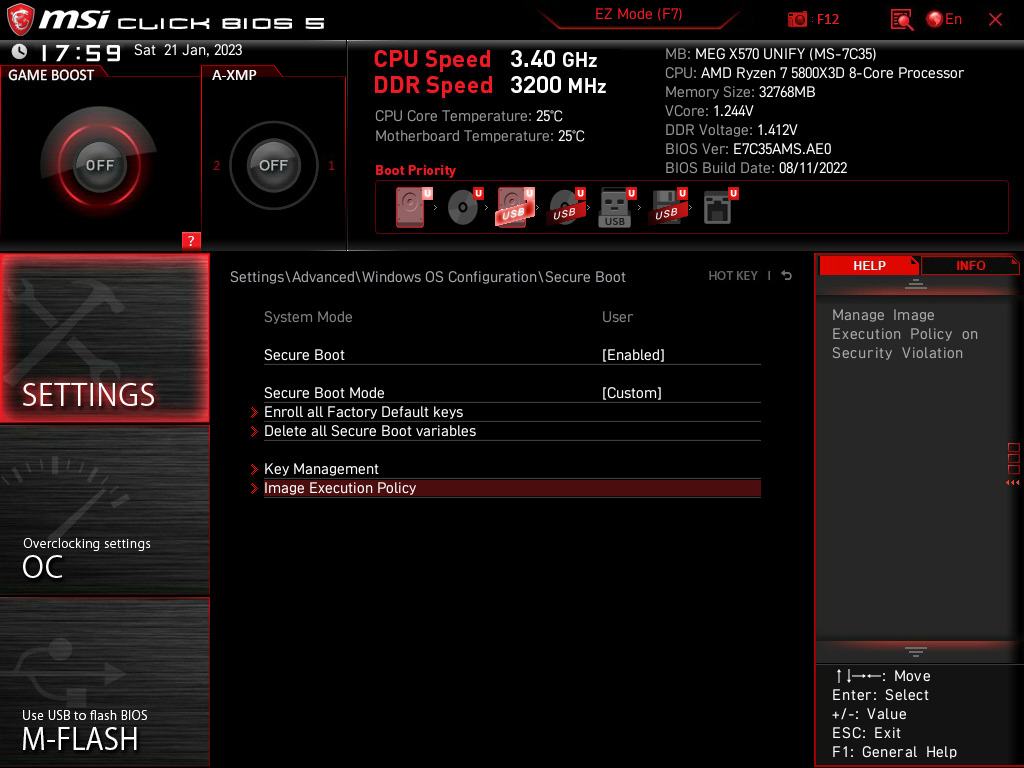The height and width of the screenshot is (768, 1024).
Task: Switch to EZ Mode (F7)
Action: [638, 14]
